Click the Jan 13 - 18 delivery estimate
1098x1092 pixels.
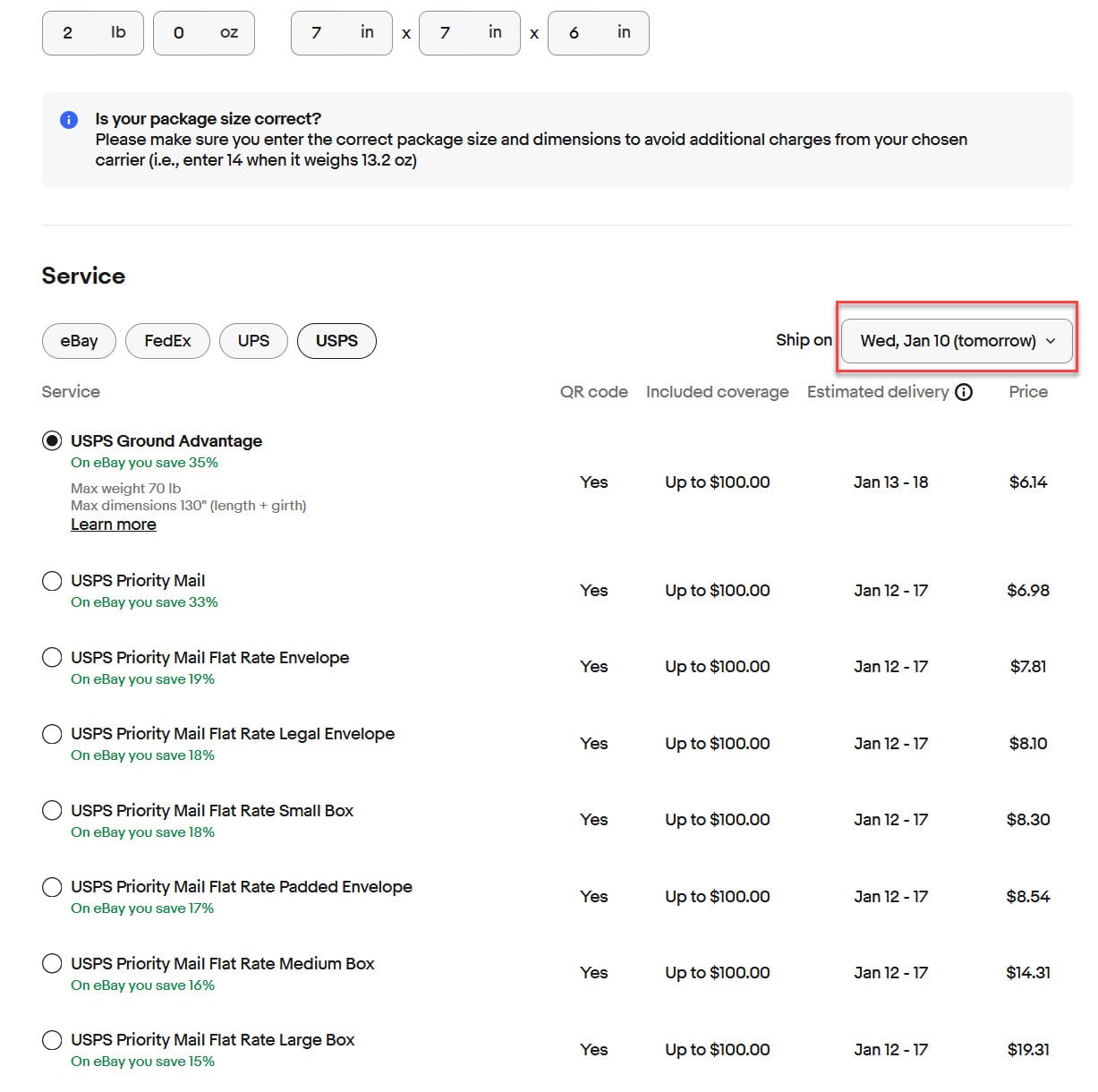point(891,482)
